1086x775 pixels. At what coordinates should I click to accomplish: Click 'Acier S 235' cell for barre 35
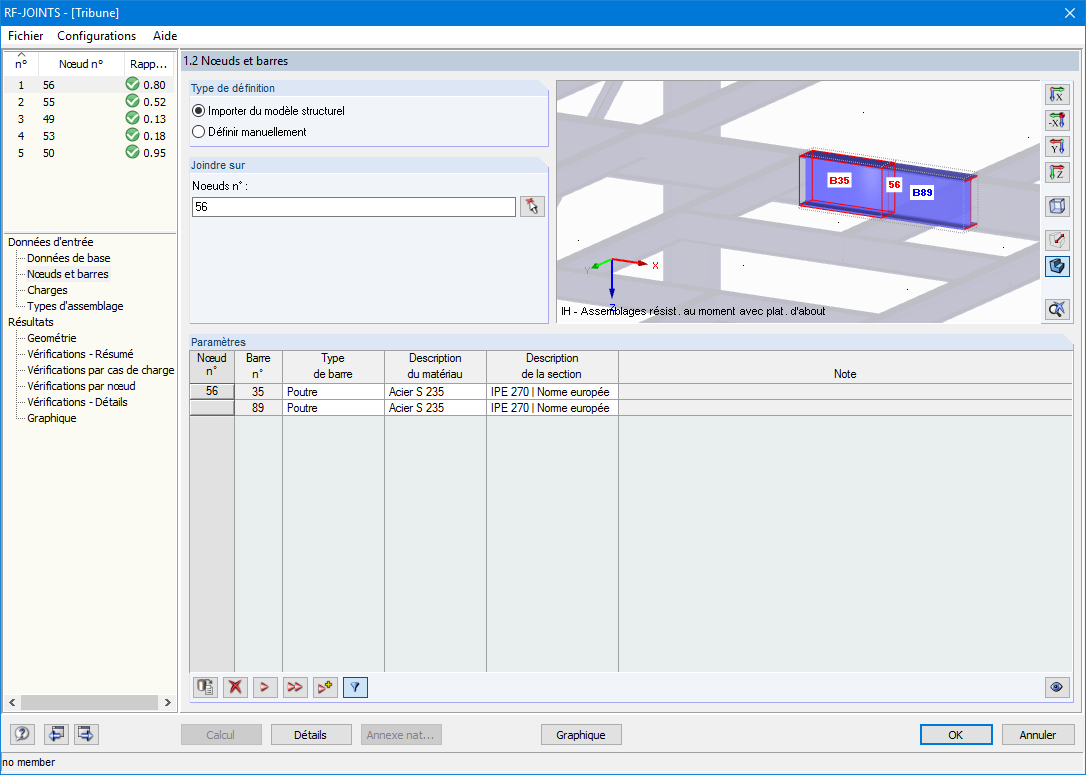coord(435,391)
